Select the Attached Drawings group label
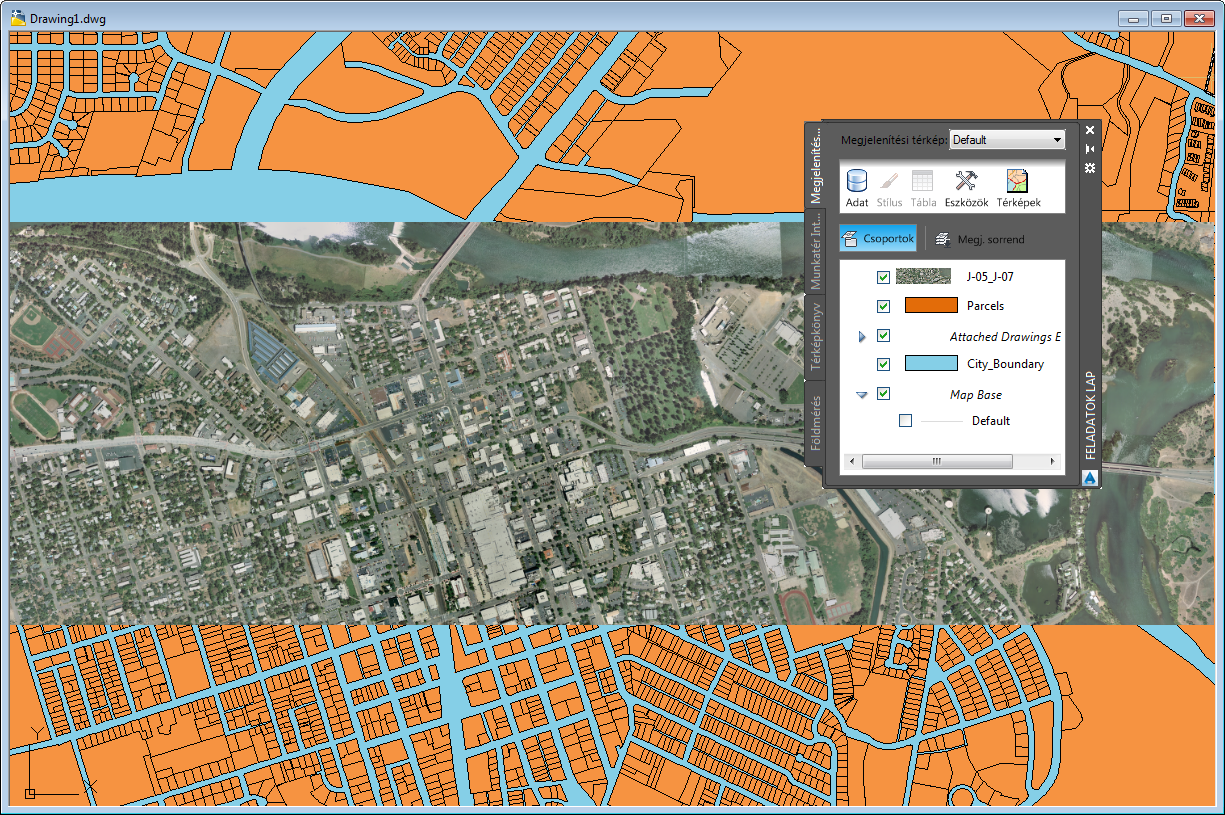 1005,337
